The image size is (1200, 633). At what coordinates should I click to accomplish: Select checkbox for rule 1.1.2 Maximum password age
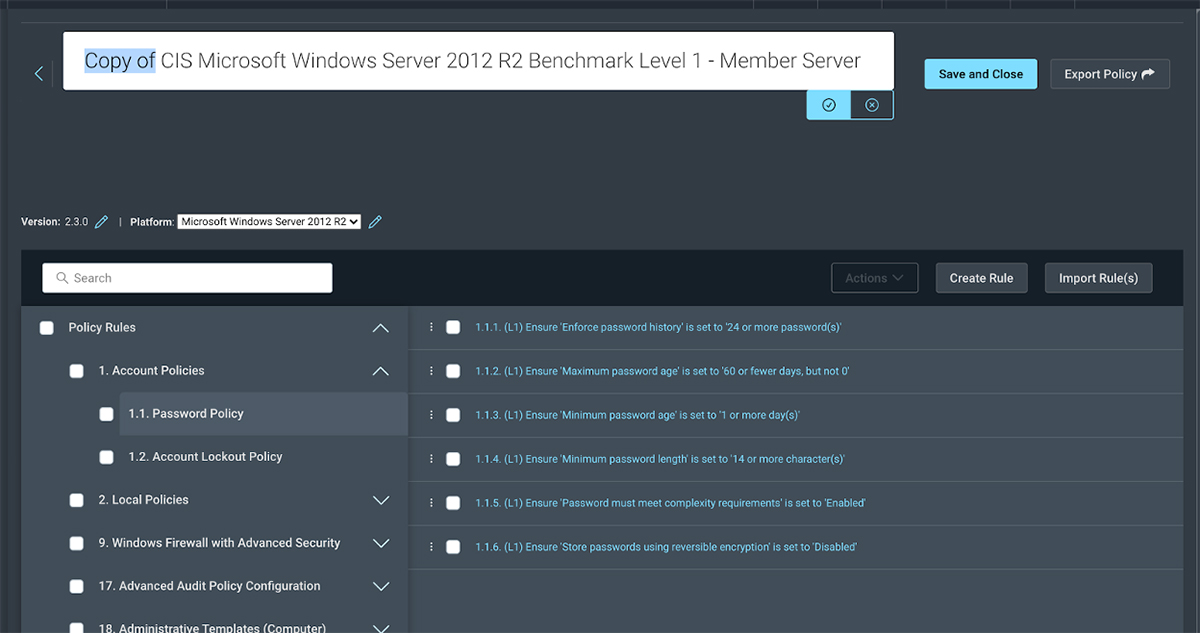453,371
